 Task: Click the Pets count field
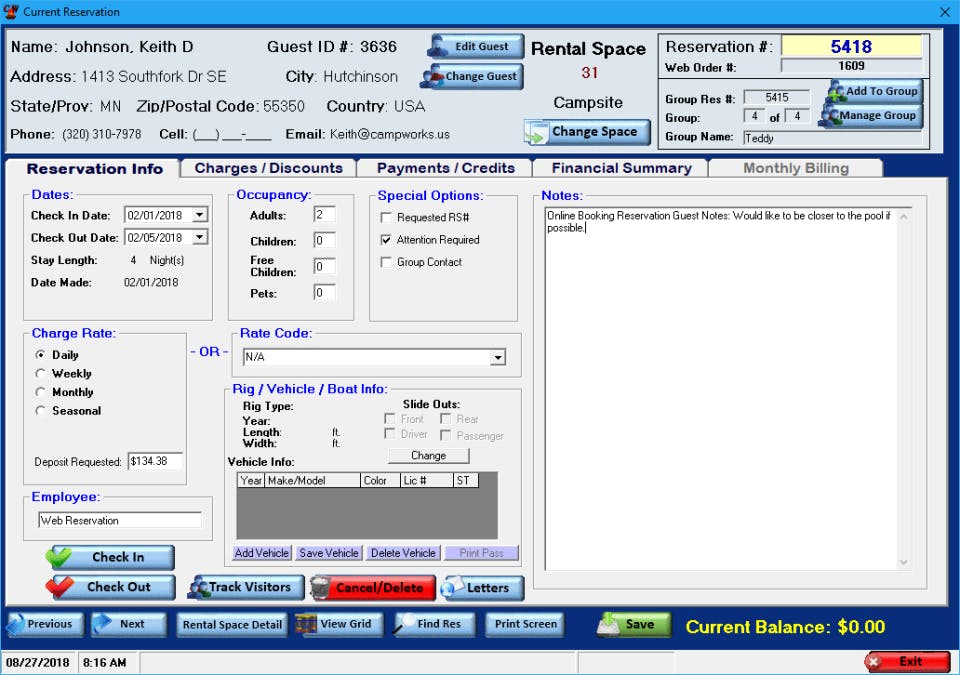click(324, 292)
